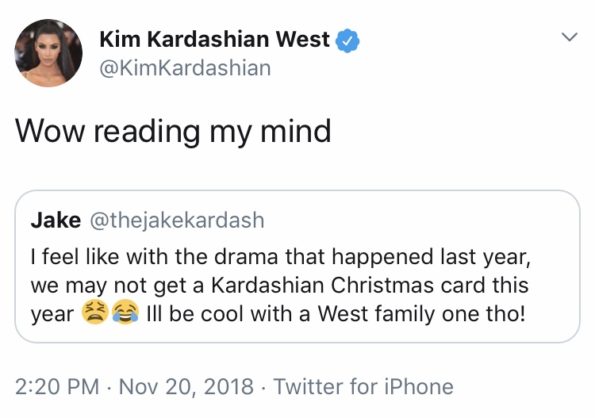Open the quoted tweet card from Jake
595x418 pixels.
tap(297, 266)
